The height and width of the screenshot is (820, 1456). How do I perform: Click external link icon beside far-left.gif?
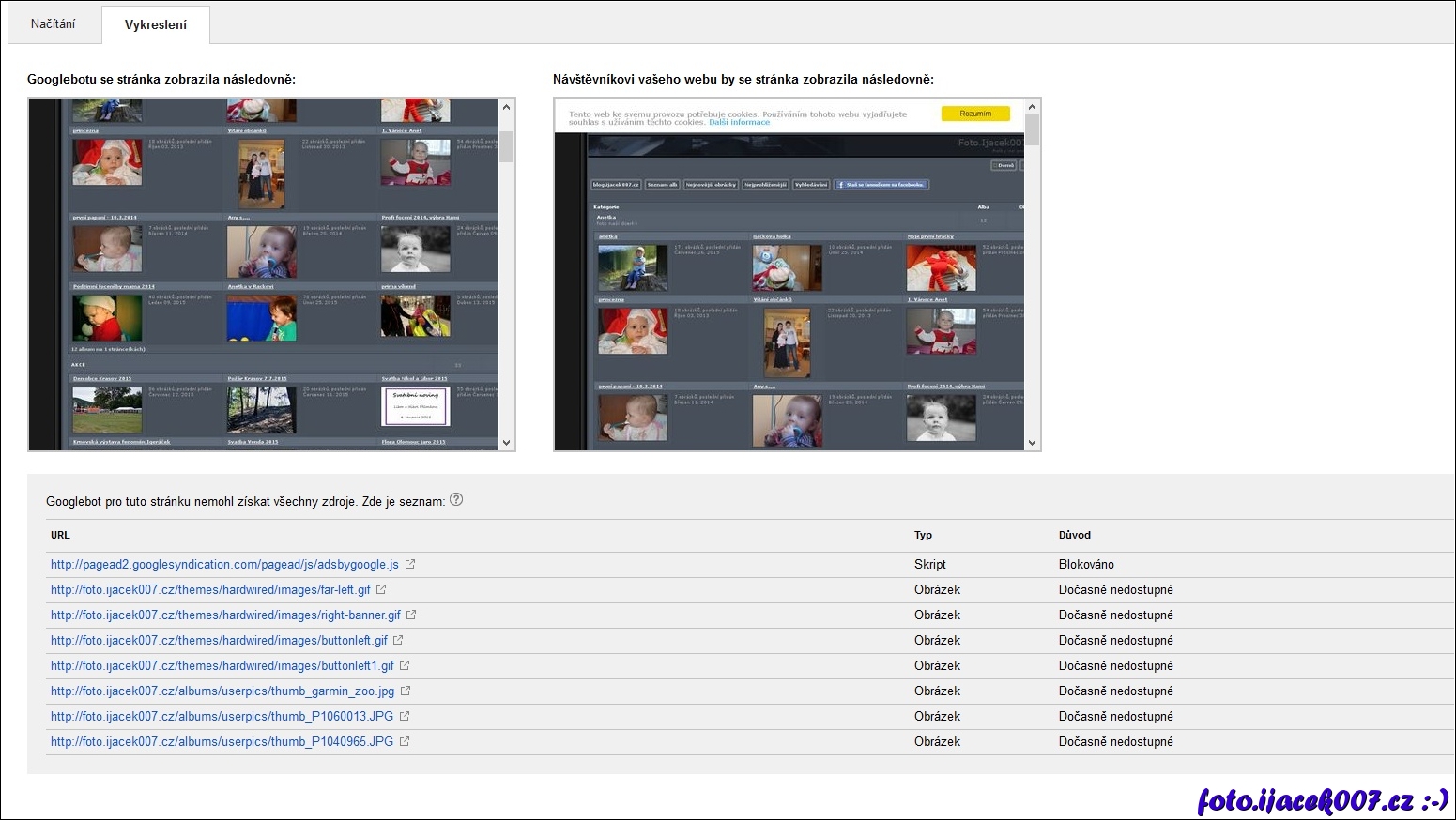pyautogui.click(x=381, y=590)
